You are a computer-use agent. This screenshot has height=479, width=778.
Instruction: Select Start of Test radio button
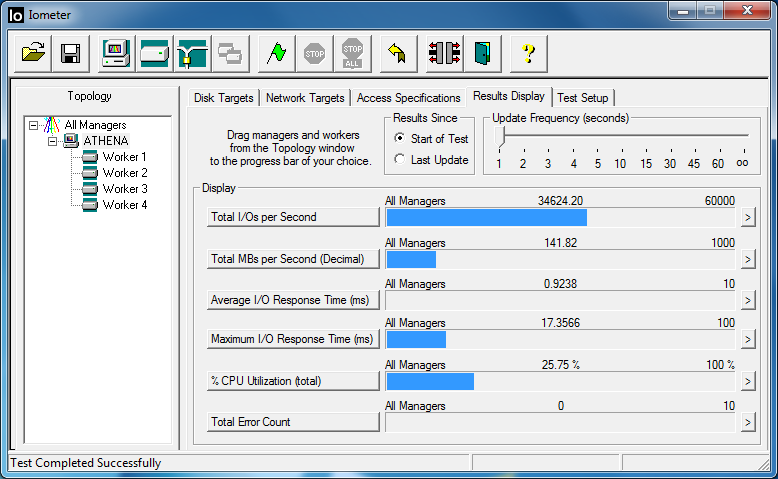(x=399, y=138)
